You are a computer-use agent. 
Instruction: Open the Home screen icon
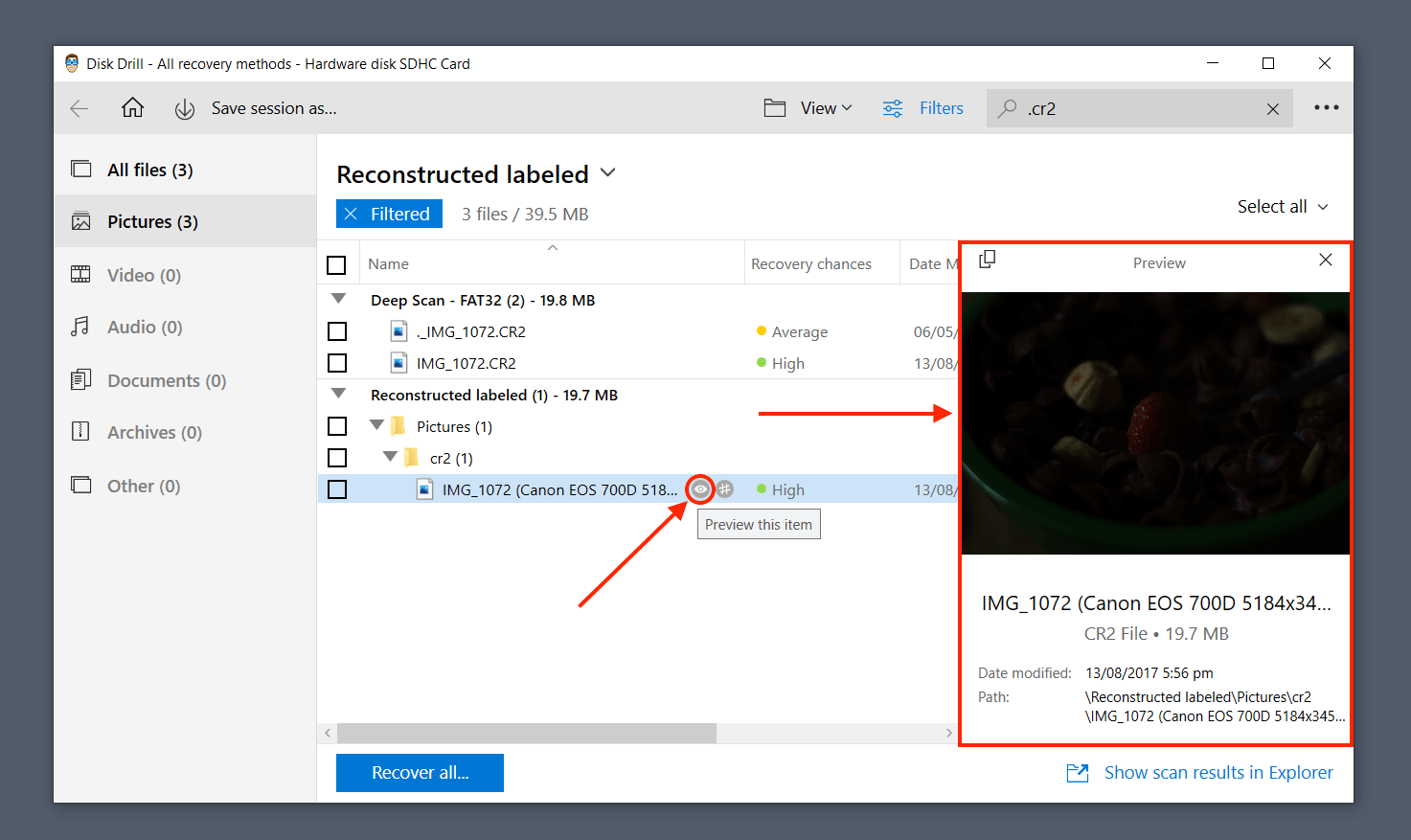coord(132,107)
